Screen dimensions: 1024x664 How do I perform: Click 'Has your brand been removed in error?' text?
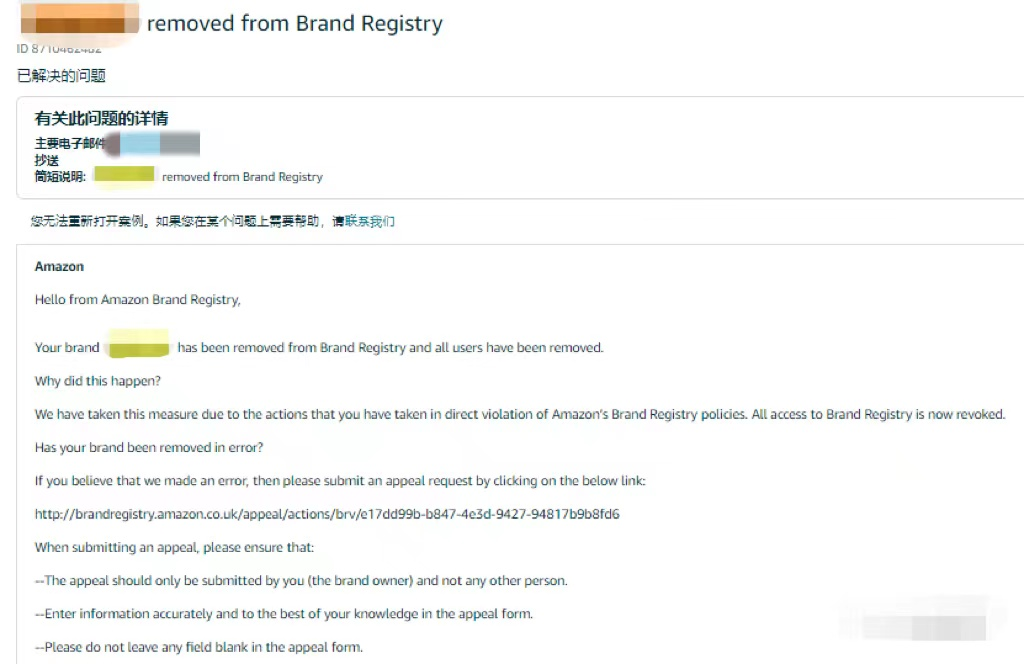(149, 448)
